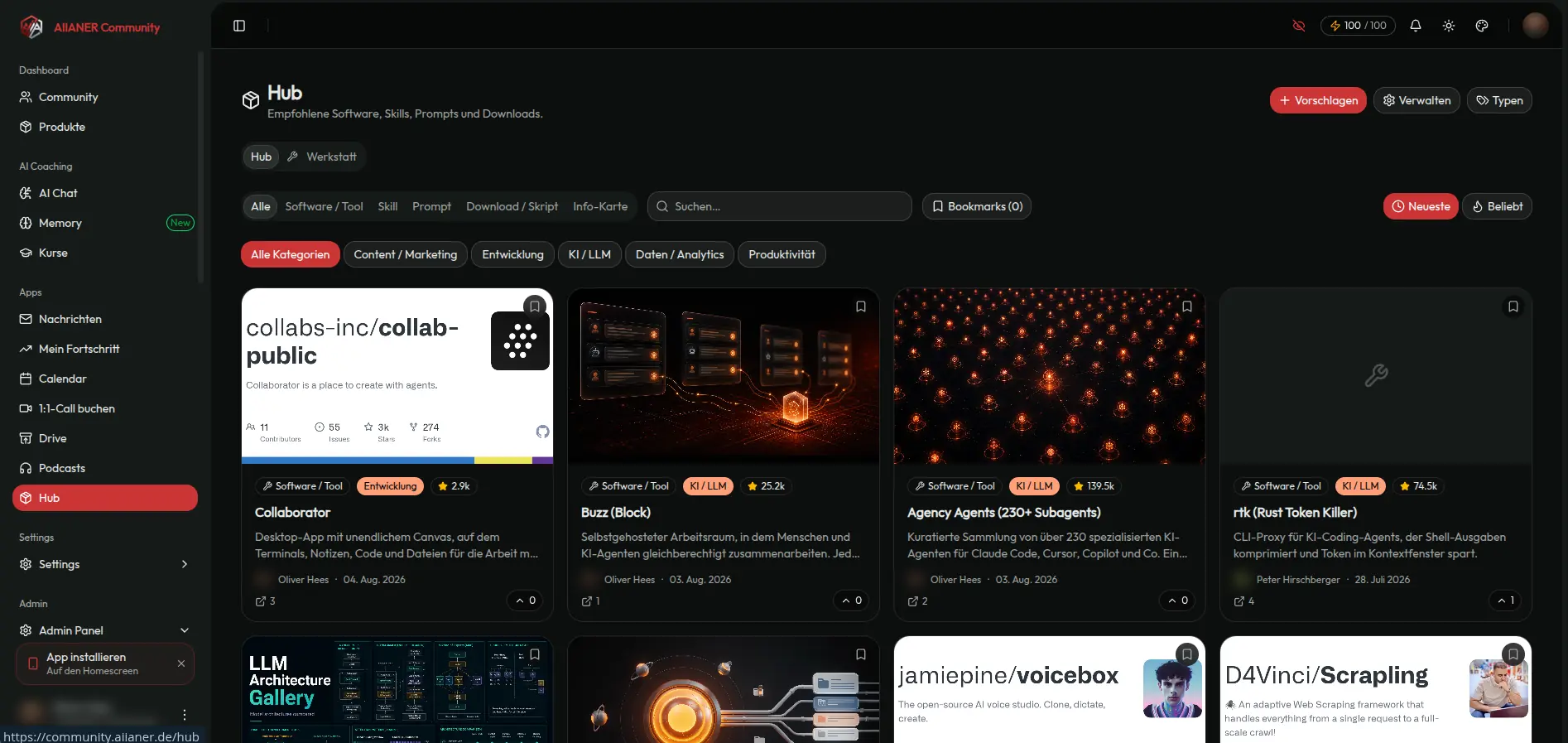Collapse the Admin Panel chevron
The image size is (1568, 743).
tap(185, 630)
